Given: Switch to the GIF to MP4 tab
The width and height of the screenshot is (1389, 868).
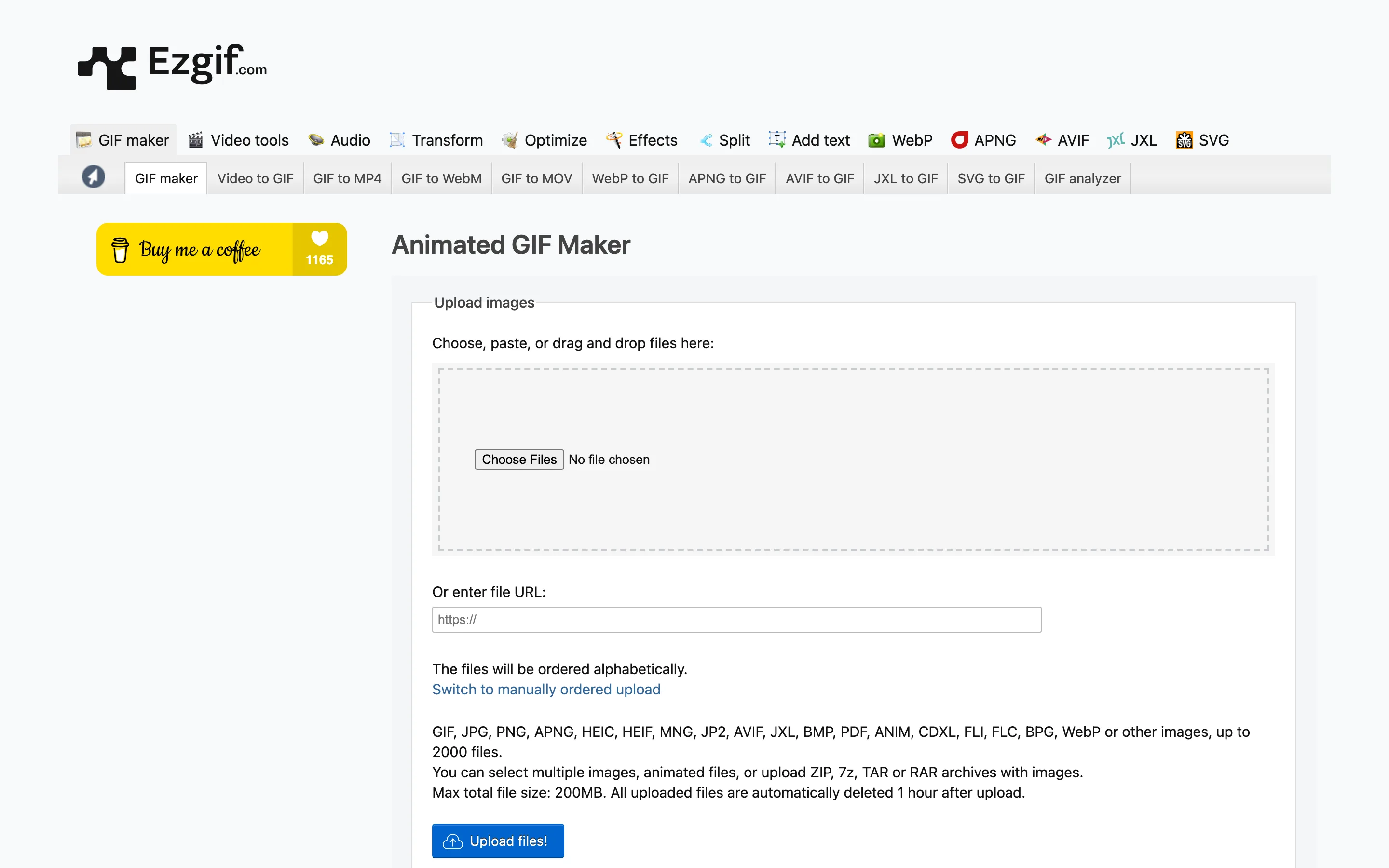Looking at the screenshot, I should 347,178.
